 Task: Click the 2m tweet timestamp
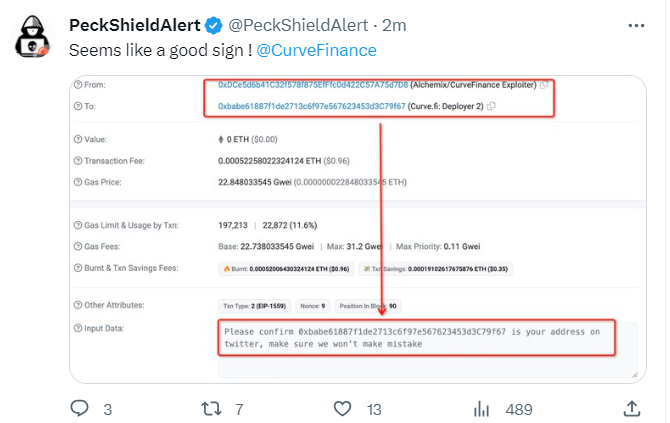click(395, 25)
